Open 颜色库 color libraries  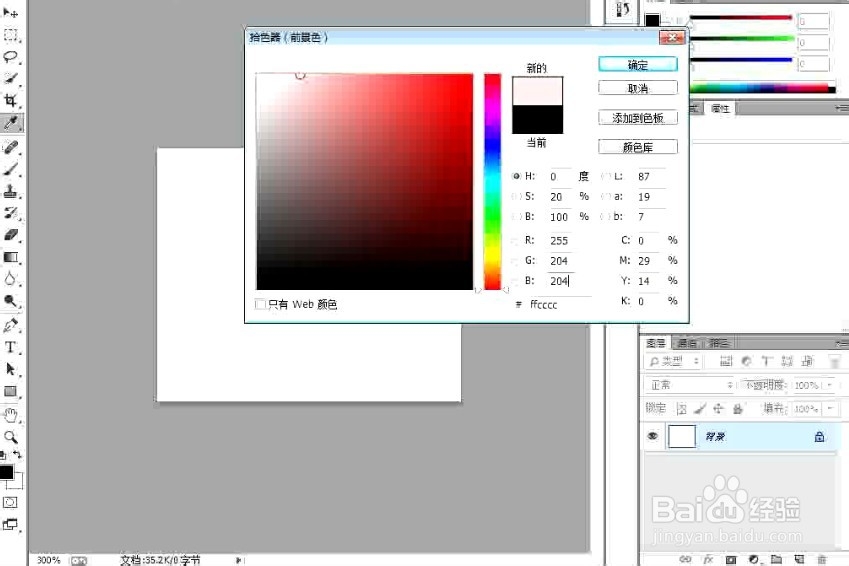click(x=638, y=147)
